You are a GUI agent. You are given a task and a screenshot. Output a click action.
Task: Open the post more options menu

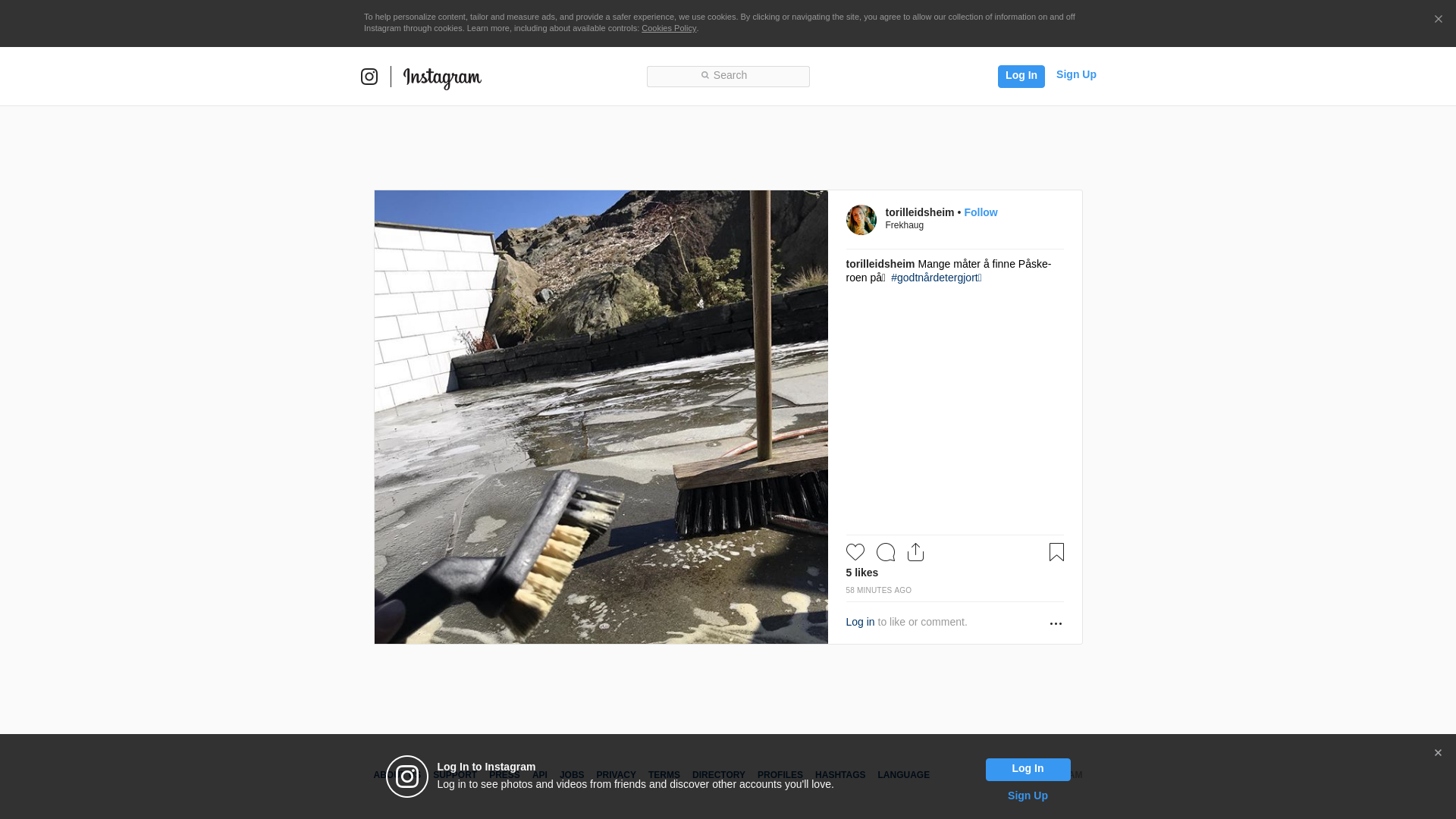1056,623
